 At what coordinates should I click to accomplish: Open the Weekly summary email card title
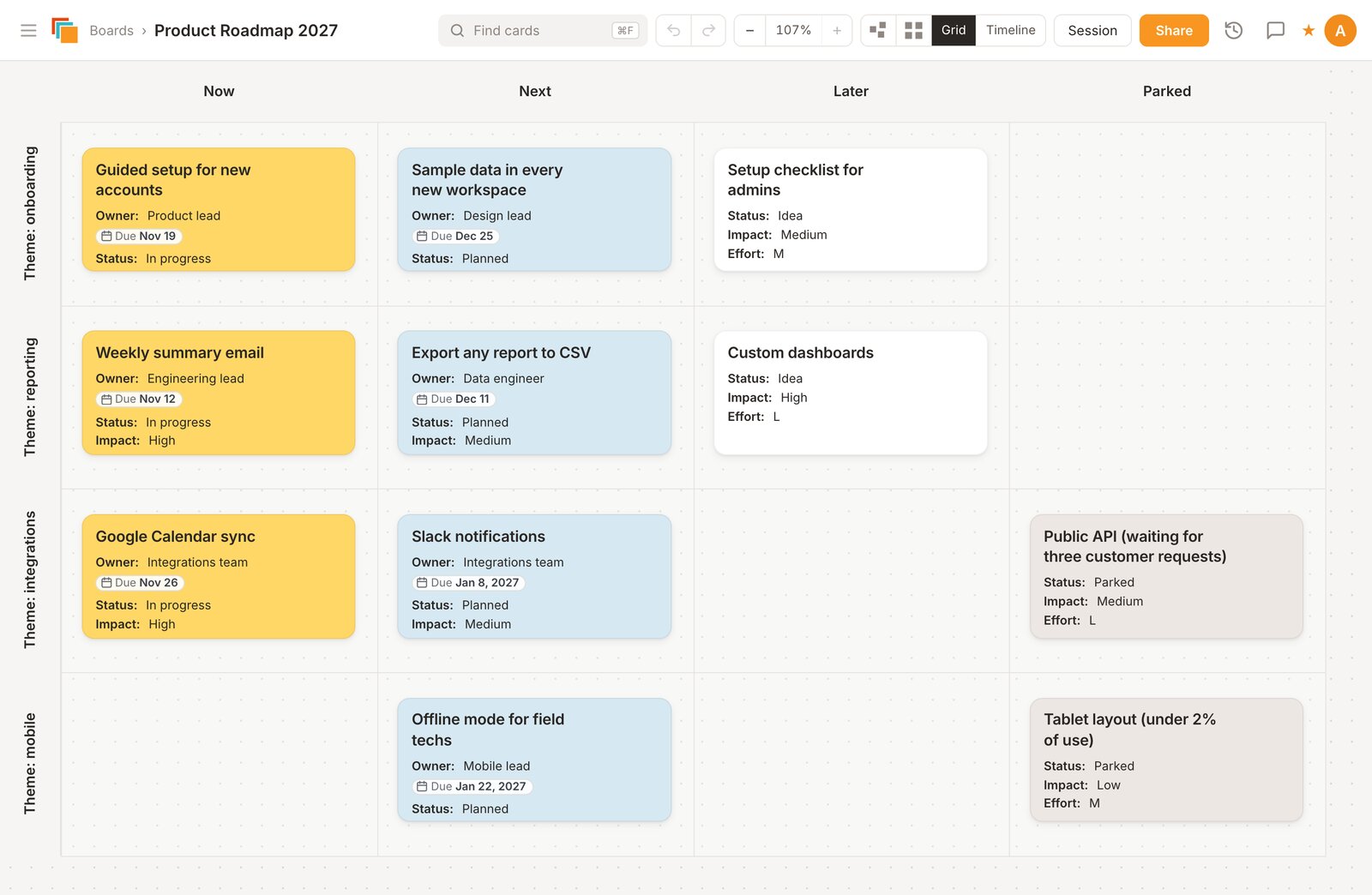pyautogui.click(x=180, y=352)
